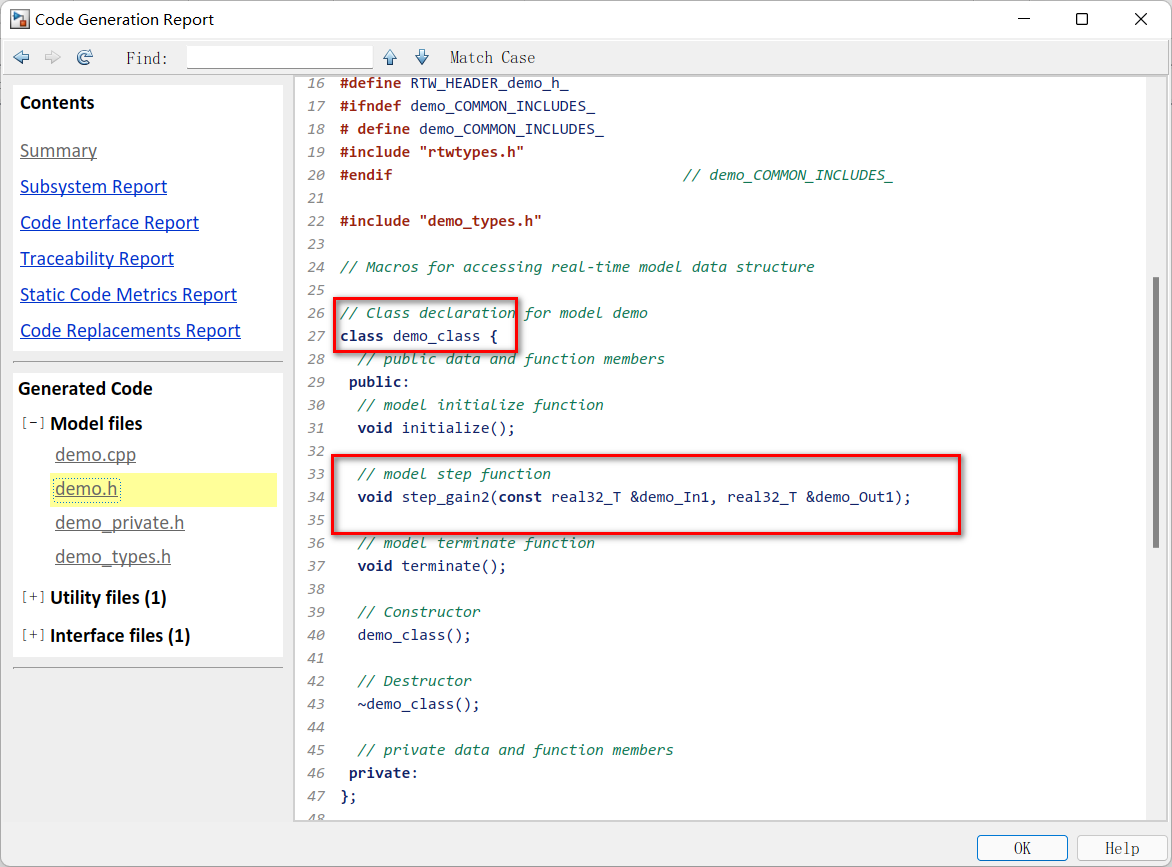Click into the Find text field
The image size is (1172, 867).
280,58
